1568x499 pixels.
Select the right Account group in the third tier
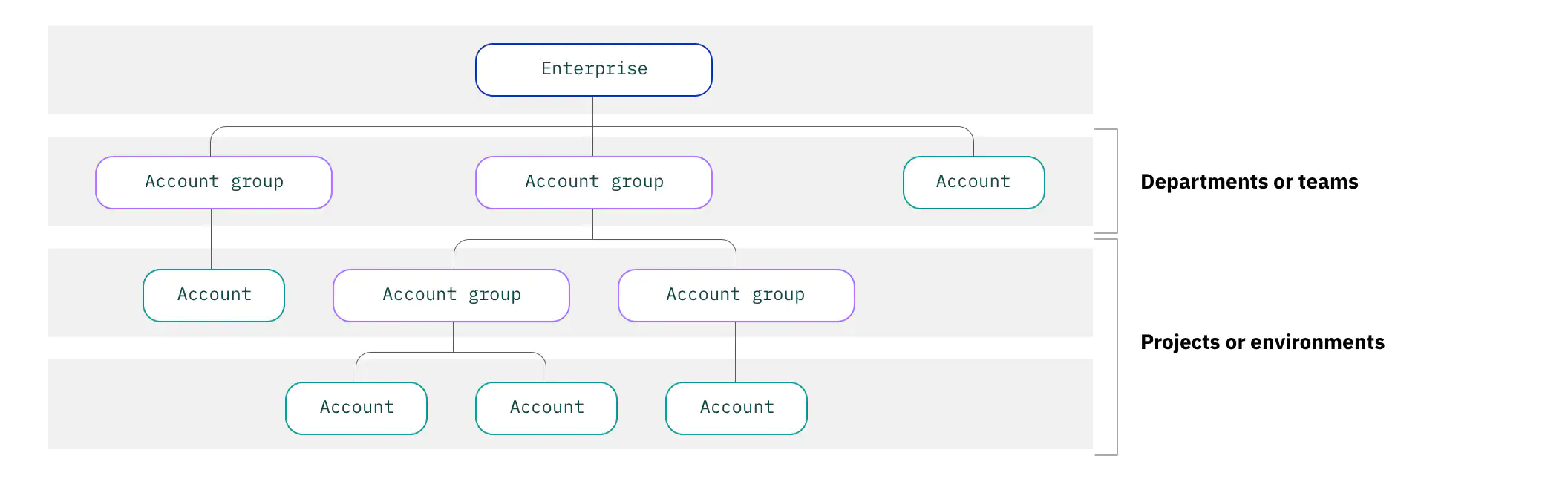(x=736, y=295)
